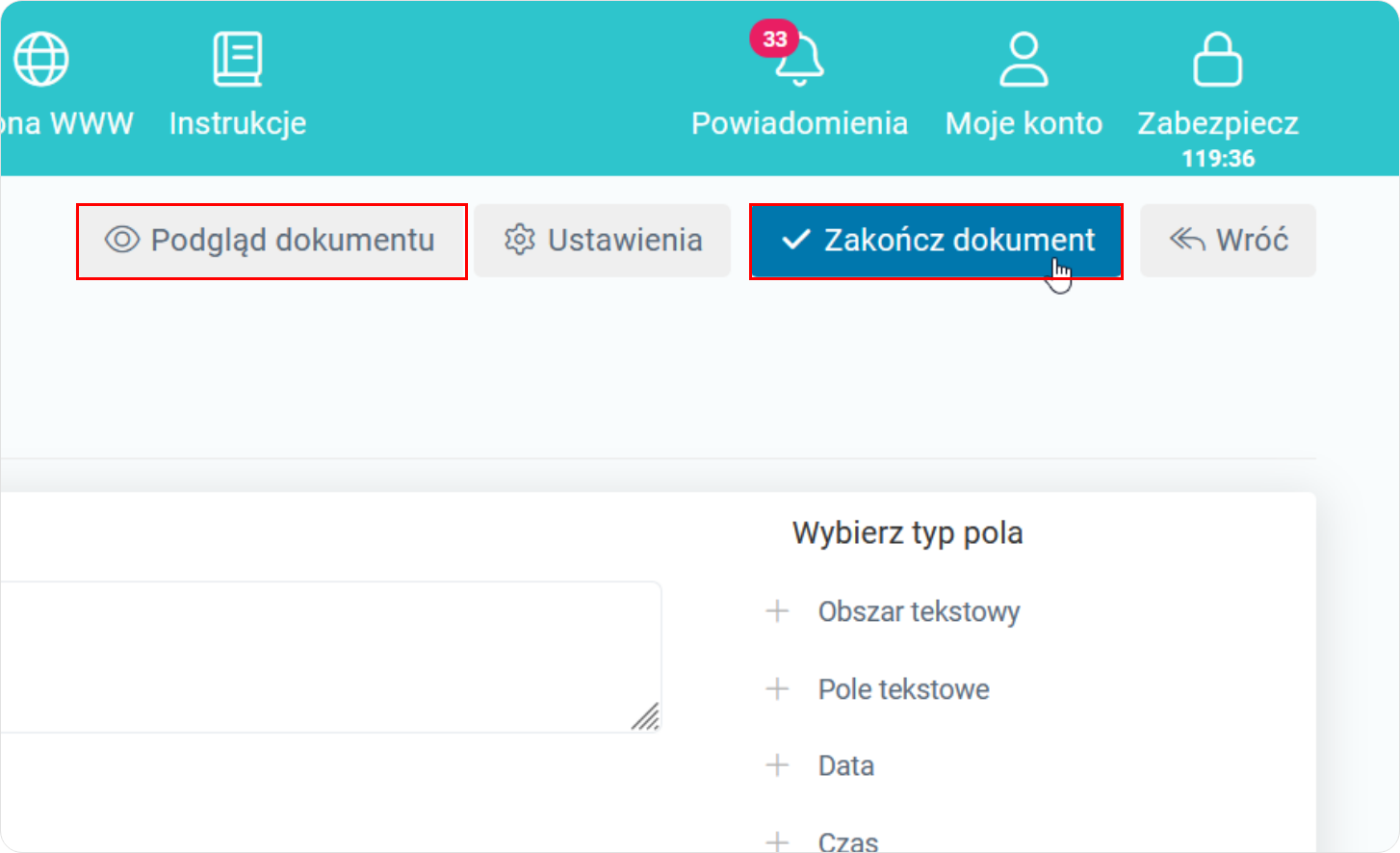Image resolution: width=1400 pixels, height=853 pixels.
Task: Click the text area corner grip handle
Action: tap(645, 716)
